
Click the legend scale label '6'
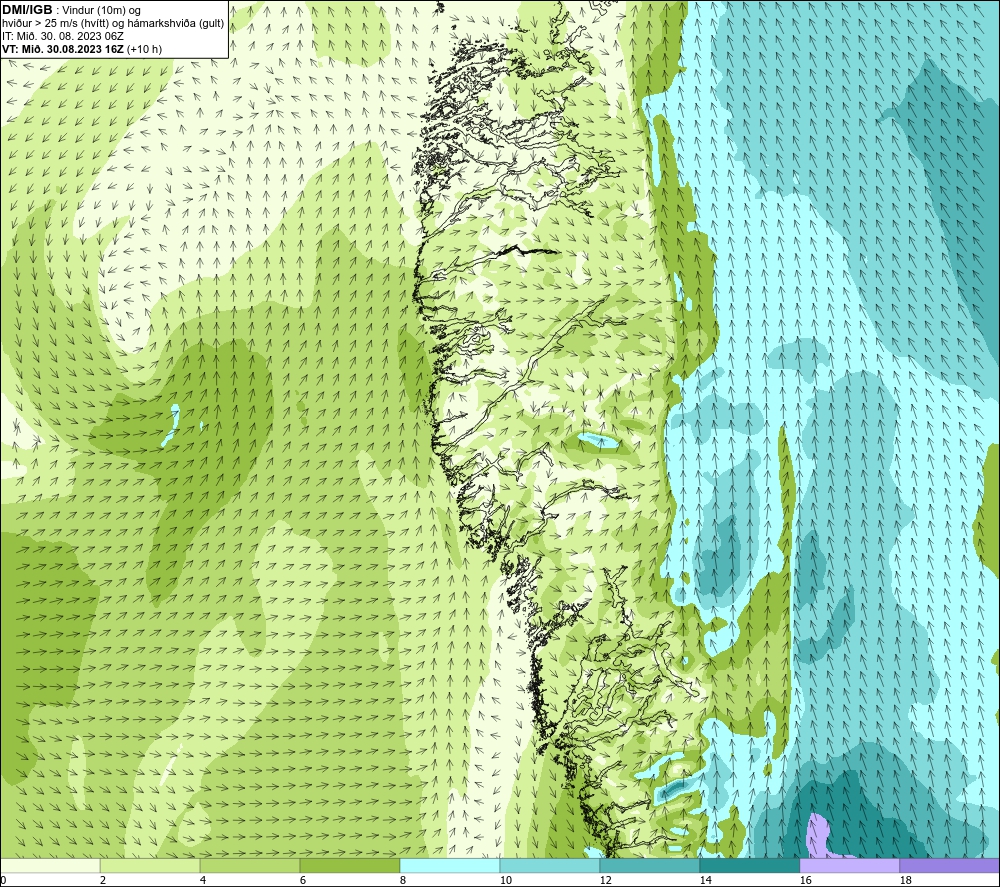point(303,880)
